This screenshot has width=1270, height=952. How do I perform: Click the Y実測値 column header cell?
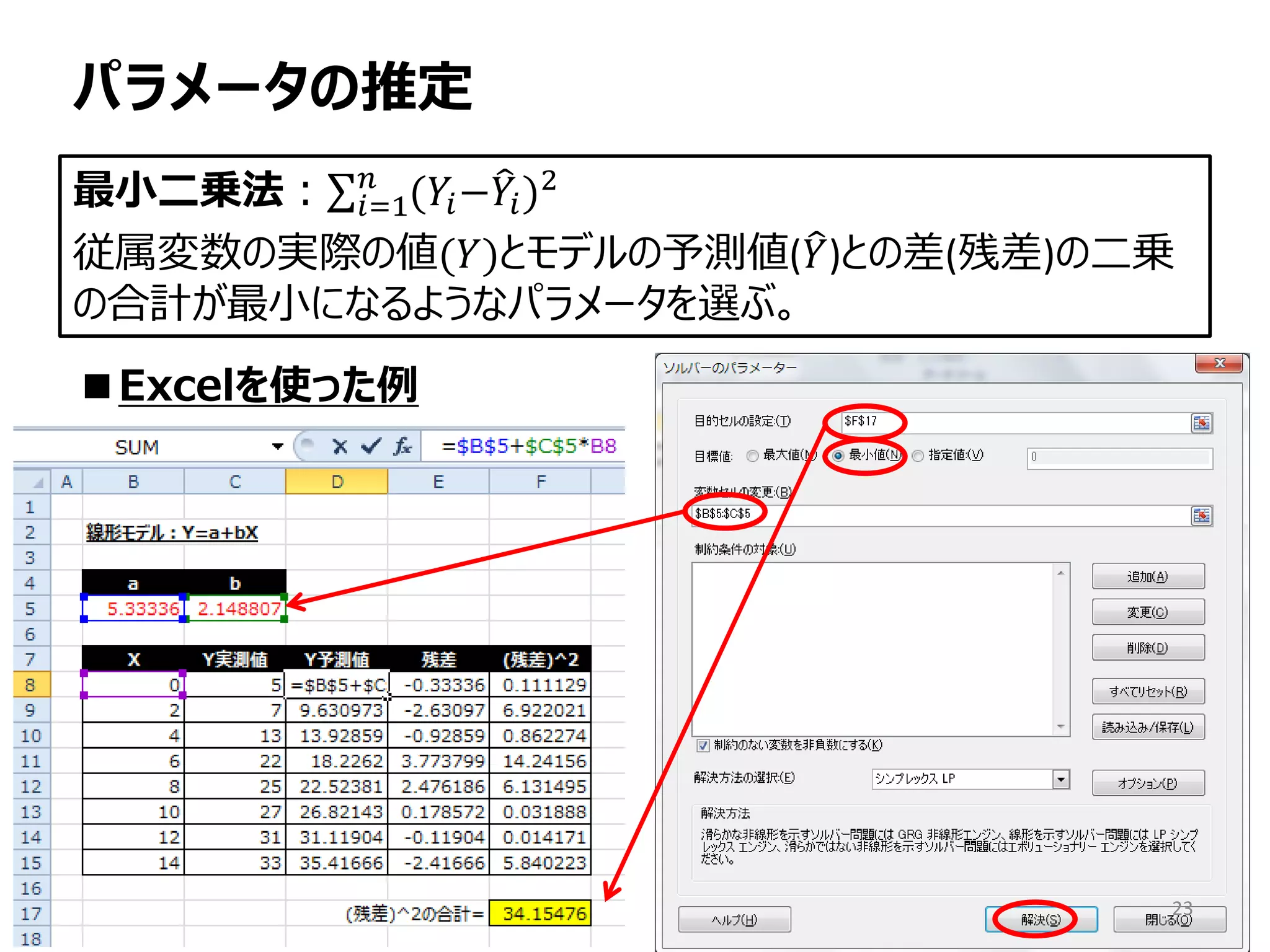click(x=235, y=659)
